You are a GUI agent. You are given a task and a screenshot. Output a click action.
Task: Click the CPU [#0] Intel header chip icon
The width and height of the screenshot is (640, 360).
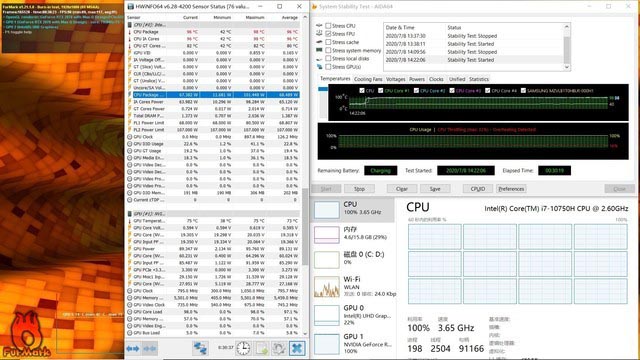(130, 25)
